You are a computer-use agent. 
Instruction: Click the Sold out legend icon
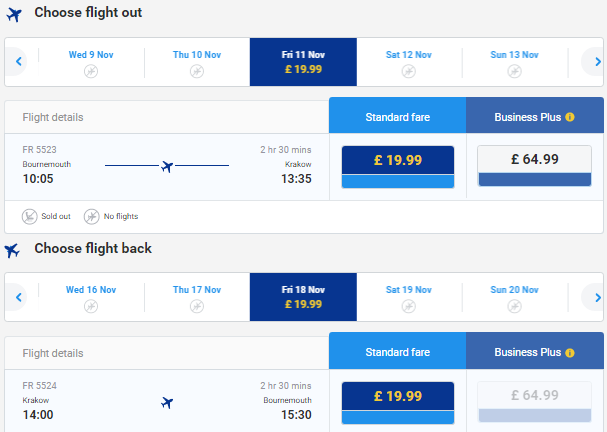(x=29, y=216)
